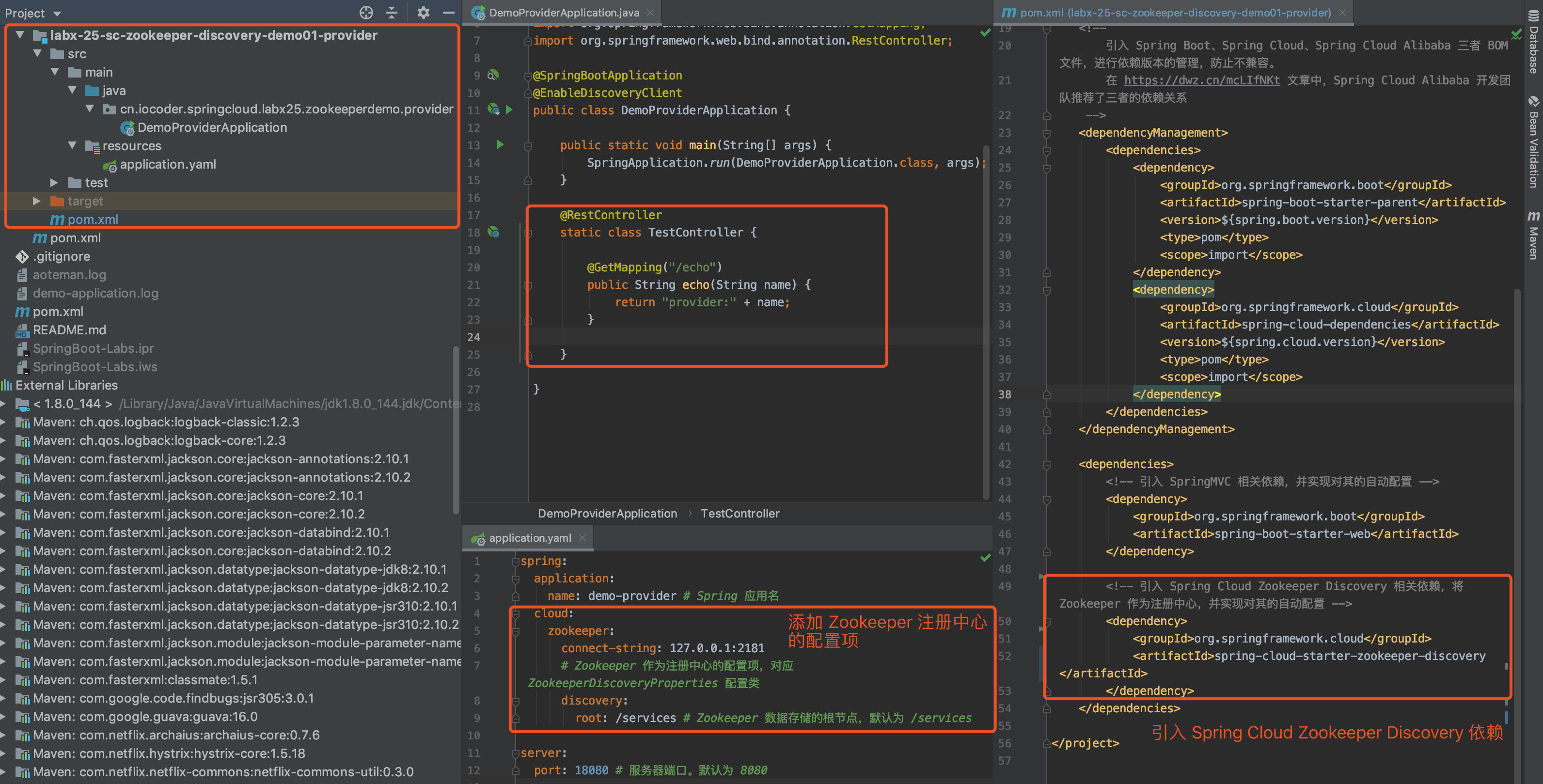Close the application.yaml tab
This screenshot has height=784, width=1543.
coord(582,538)
